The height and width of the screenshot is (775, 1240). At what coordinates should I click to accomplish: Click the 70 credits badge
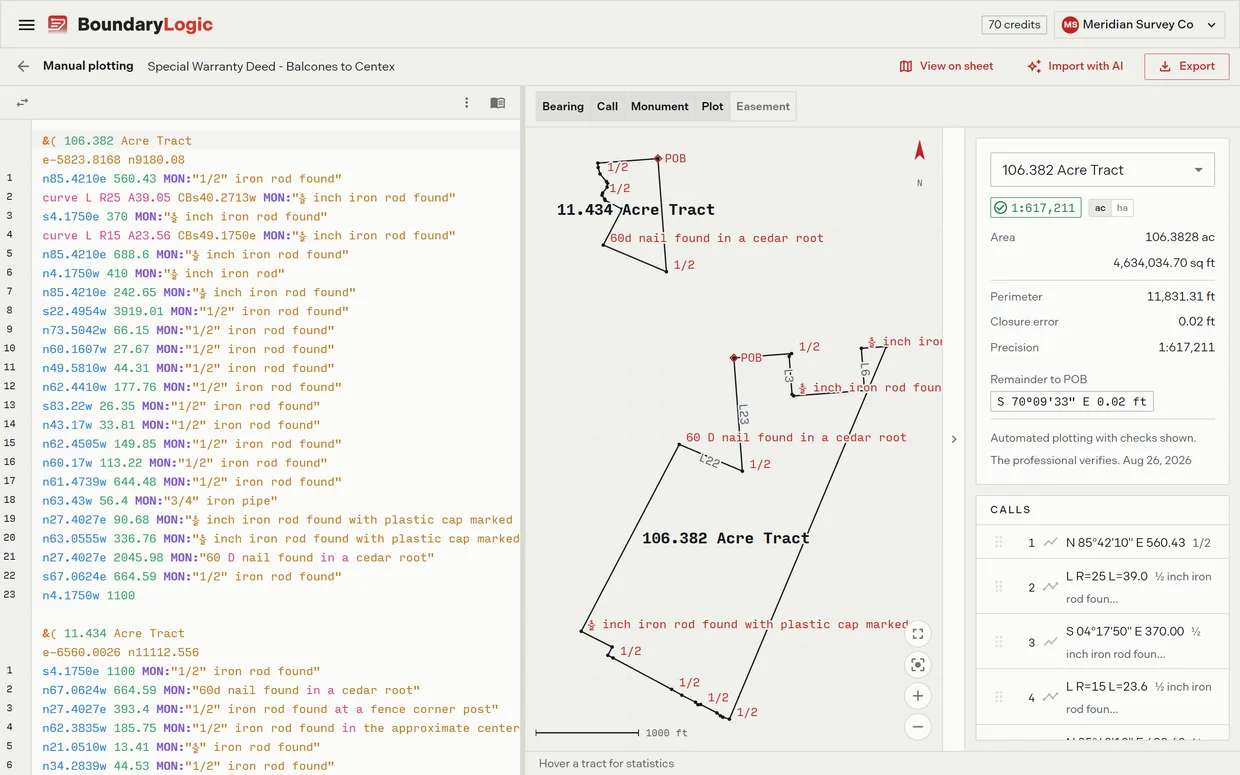point(1014,25)
